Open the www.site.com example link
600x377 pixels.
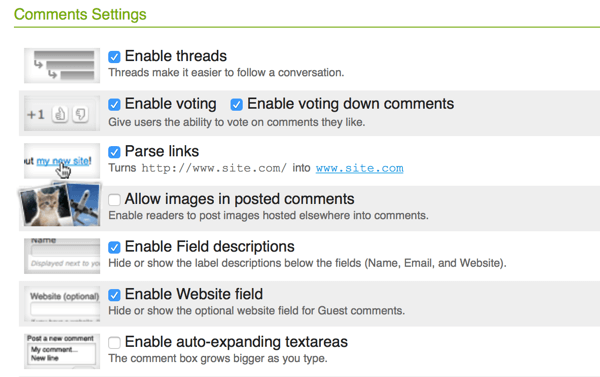[x=359, y=168]
